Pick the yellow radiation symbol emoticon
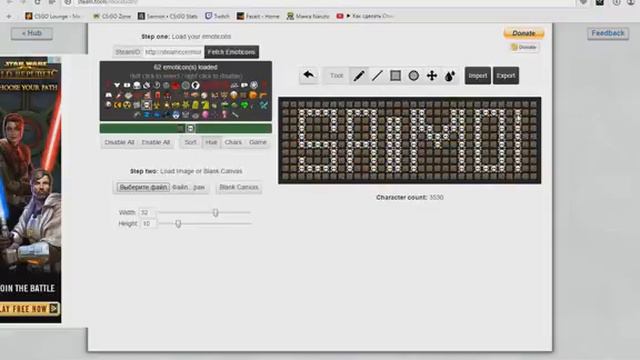This screenshot has width=640, height=360. 127,105
